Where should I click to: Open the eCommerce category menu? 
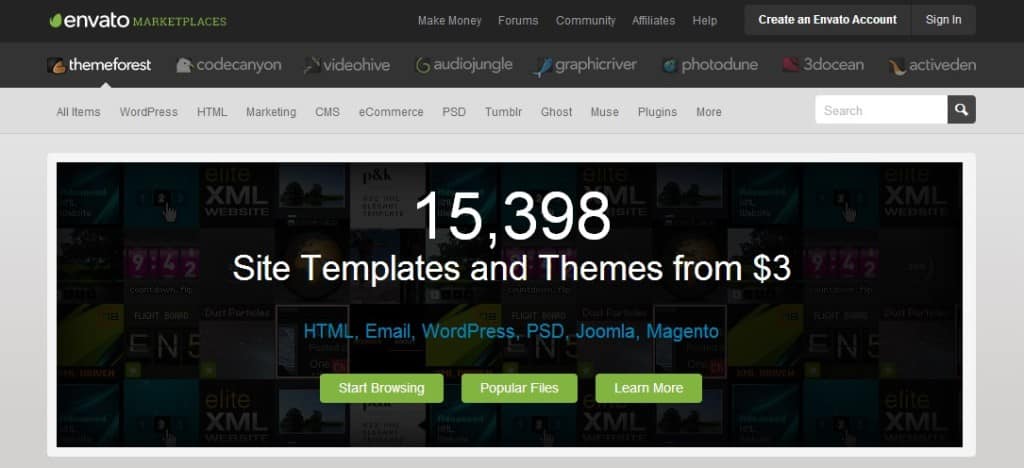pos(391,112)
